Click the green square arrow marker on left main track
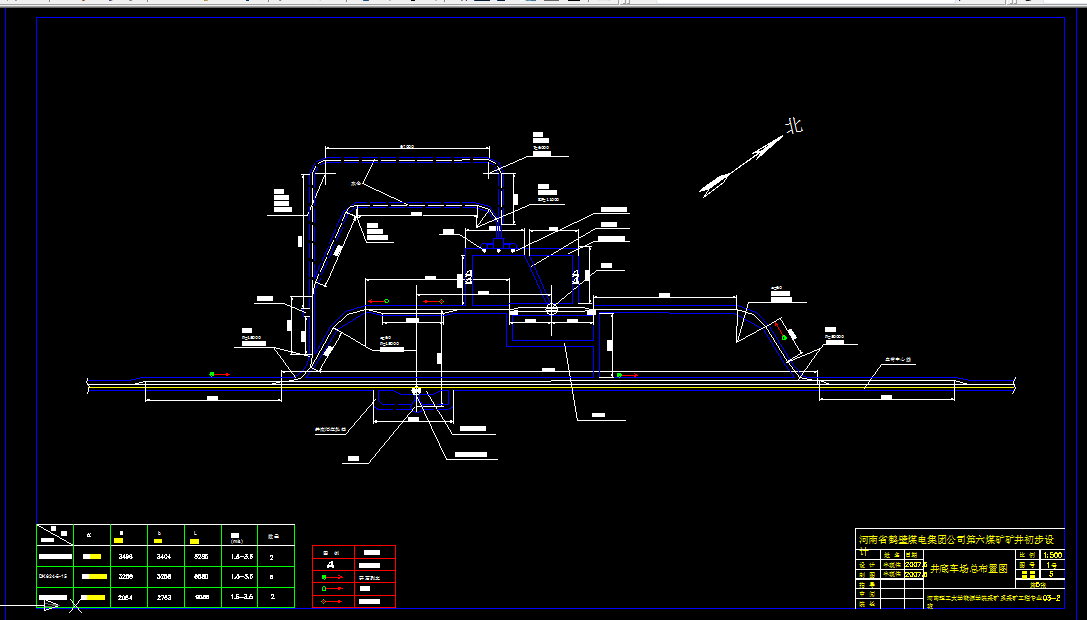 pos(219,374)
